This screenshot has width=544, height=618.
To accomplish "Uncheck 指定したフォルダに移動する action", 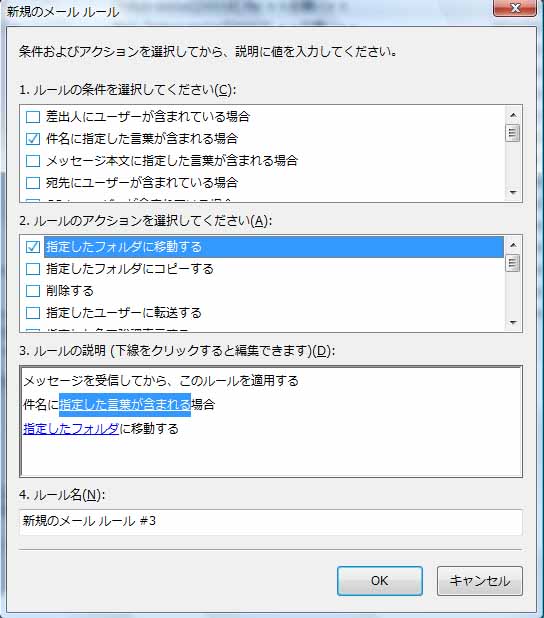I will pyautogui.click(x=33, y=247).
